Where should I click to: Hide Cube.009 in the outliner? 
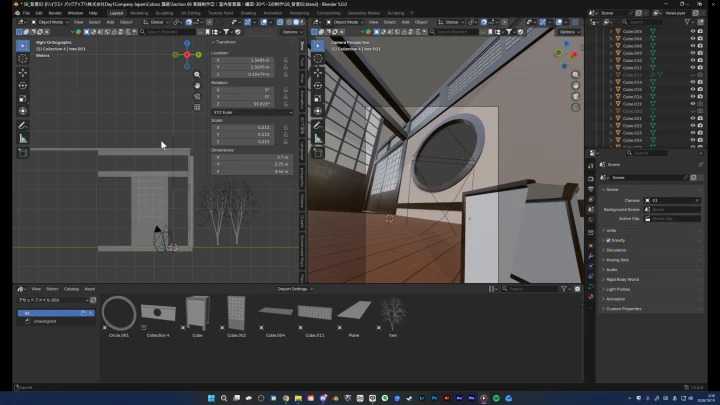[692, 53]
